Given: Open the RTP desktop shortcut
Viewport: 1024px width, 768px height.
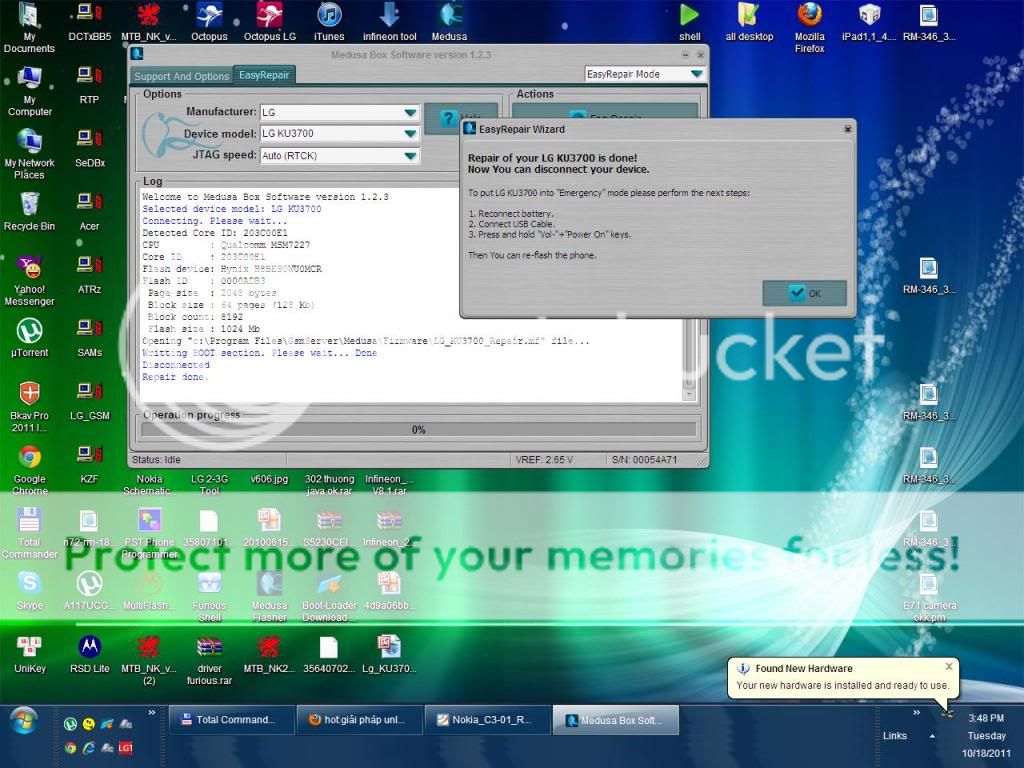Looking at the screenshot, I should [x=89, y=86].
